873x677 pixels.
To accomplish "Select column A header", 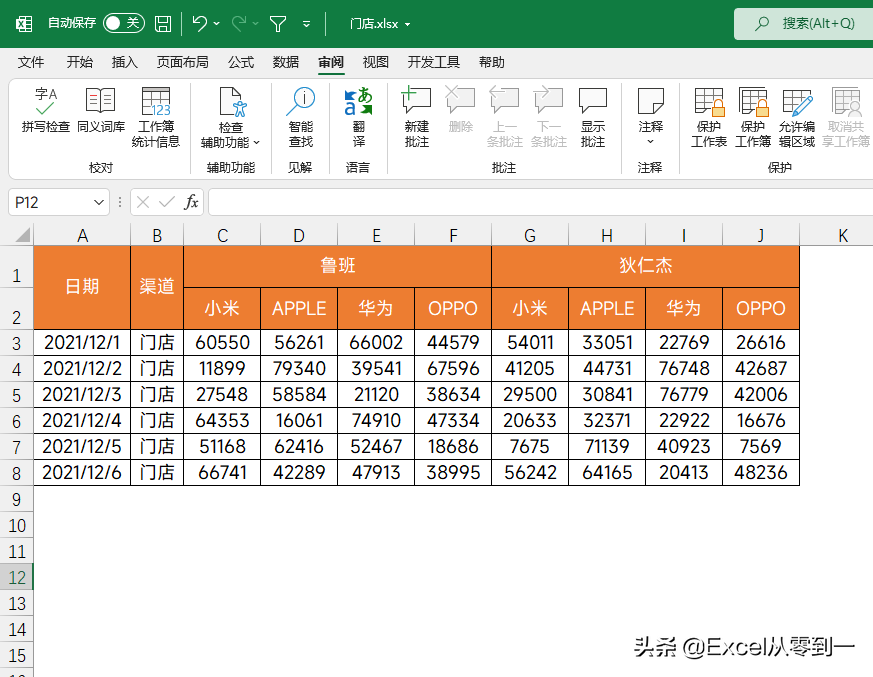I will [82, 236].
